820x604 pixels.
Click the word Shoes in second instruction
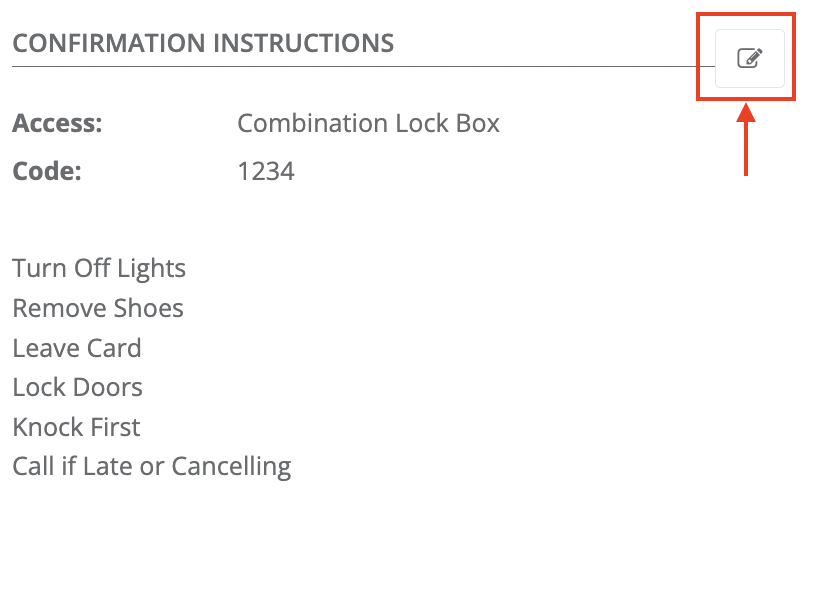click(x=149, y=308)
